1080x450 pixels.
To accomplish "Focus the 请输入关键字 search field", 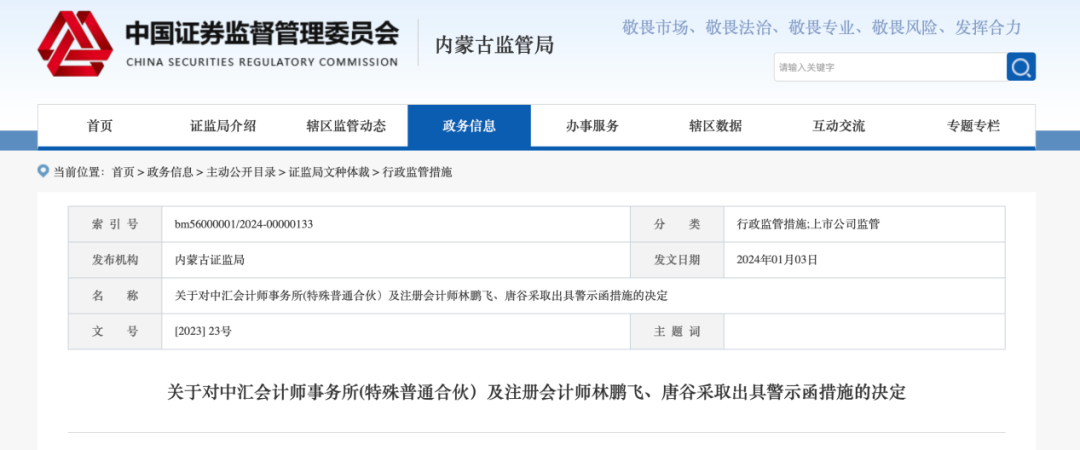I will [x=890, y=67].
